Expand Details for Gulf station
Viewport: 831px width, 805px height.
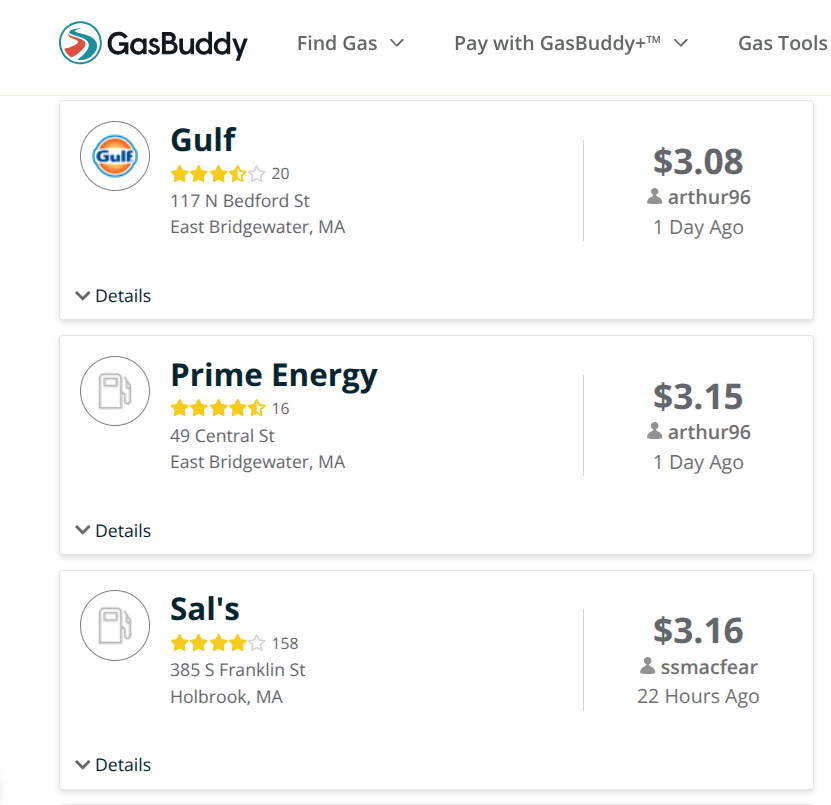(x=113, y=296)
